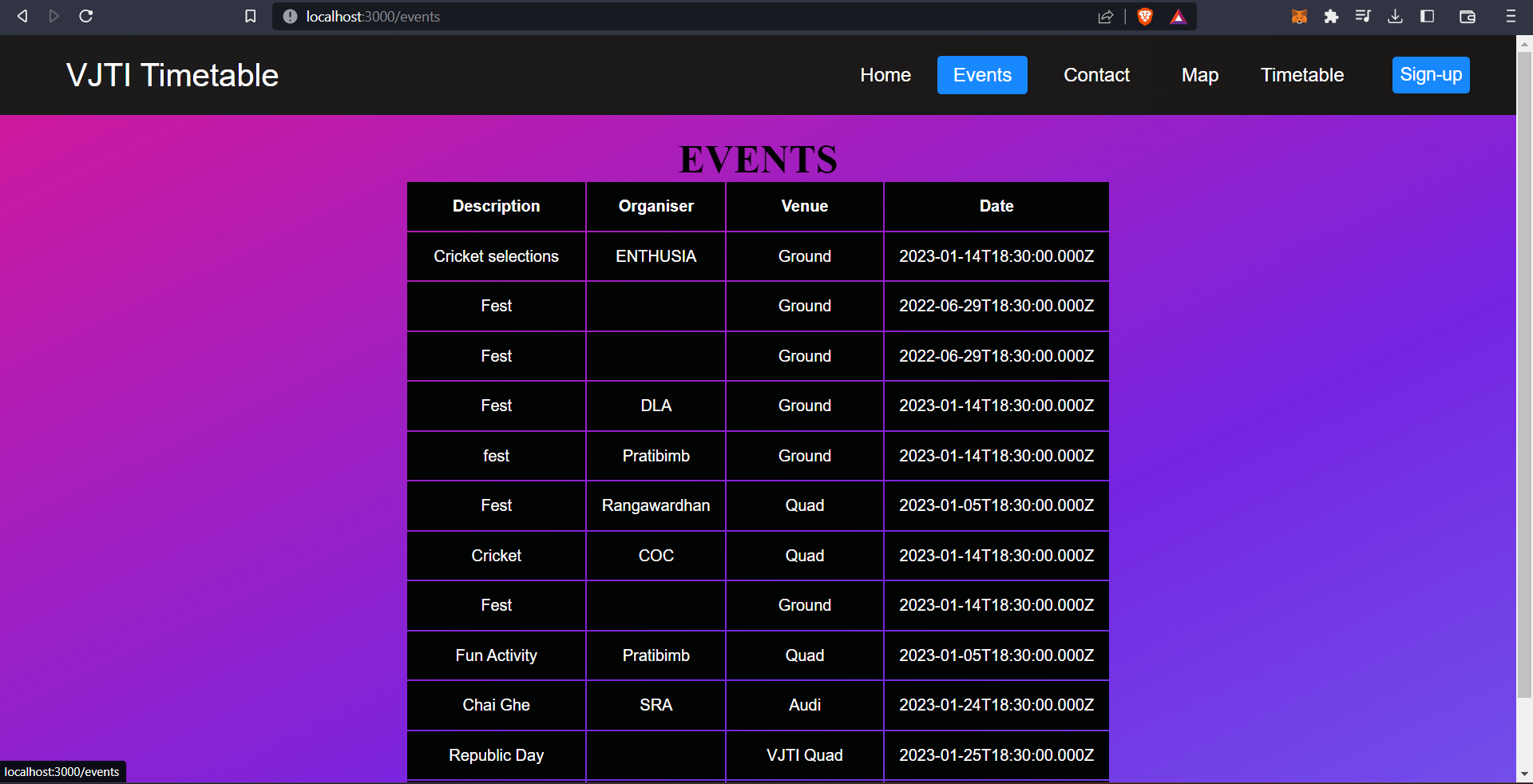The height and width of the screenshot is (784, 1533).
Task: Click the VJTI Timetable brand link
Action: pyautogui.click(x=172, y=75)
